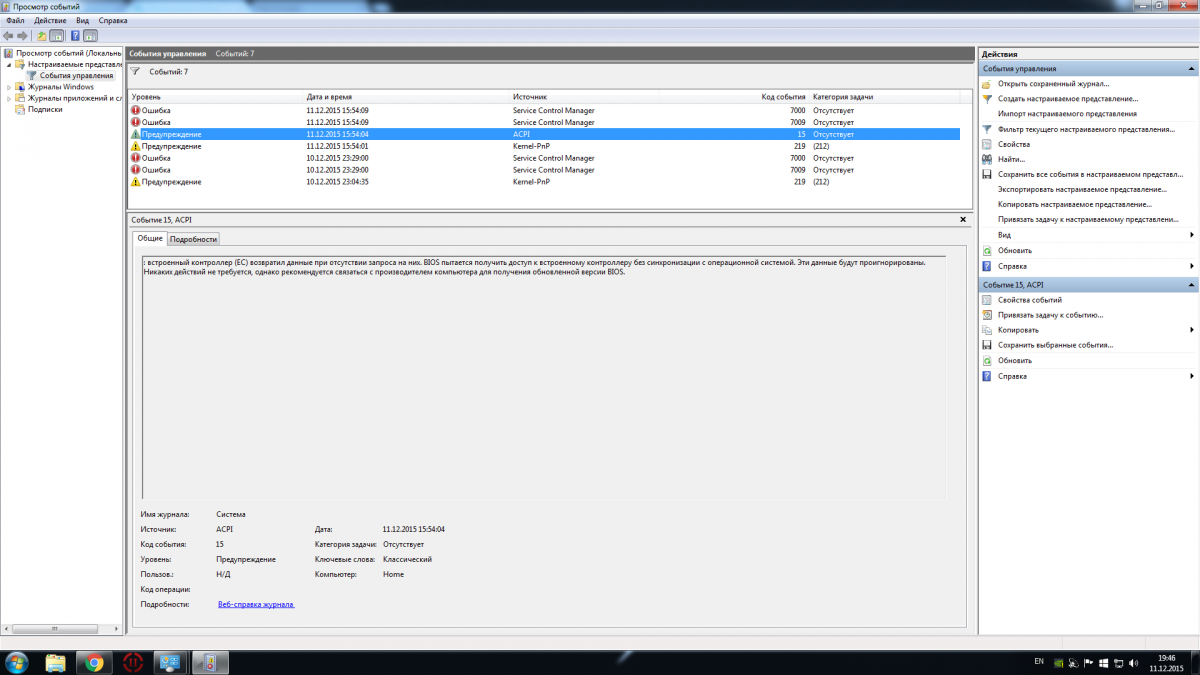The height and width of the screenshot is (675, 1200).
Task: Open Копировать submenu arrow in Actions pane
Action: [x=1192, y=330]
